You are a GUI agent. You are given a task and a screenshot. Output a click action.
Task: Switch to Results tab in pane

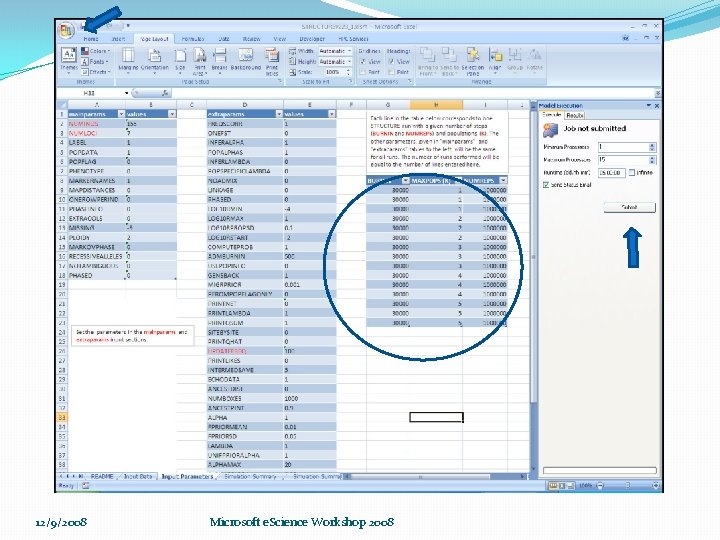(x=574, y=115)
